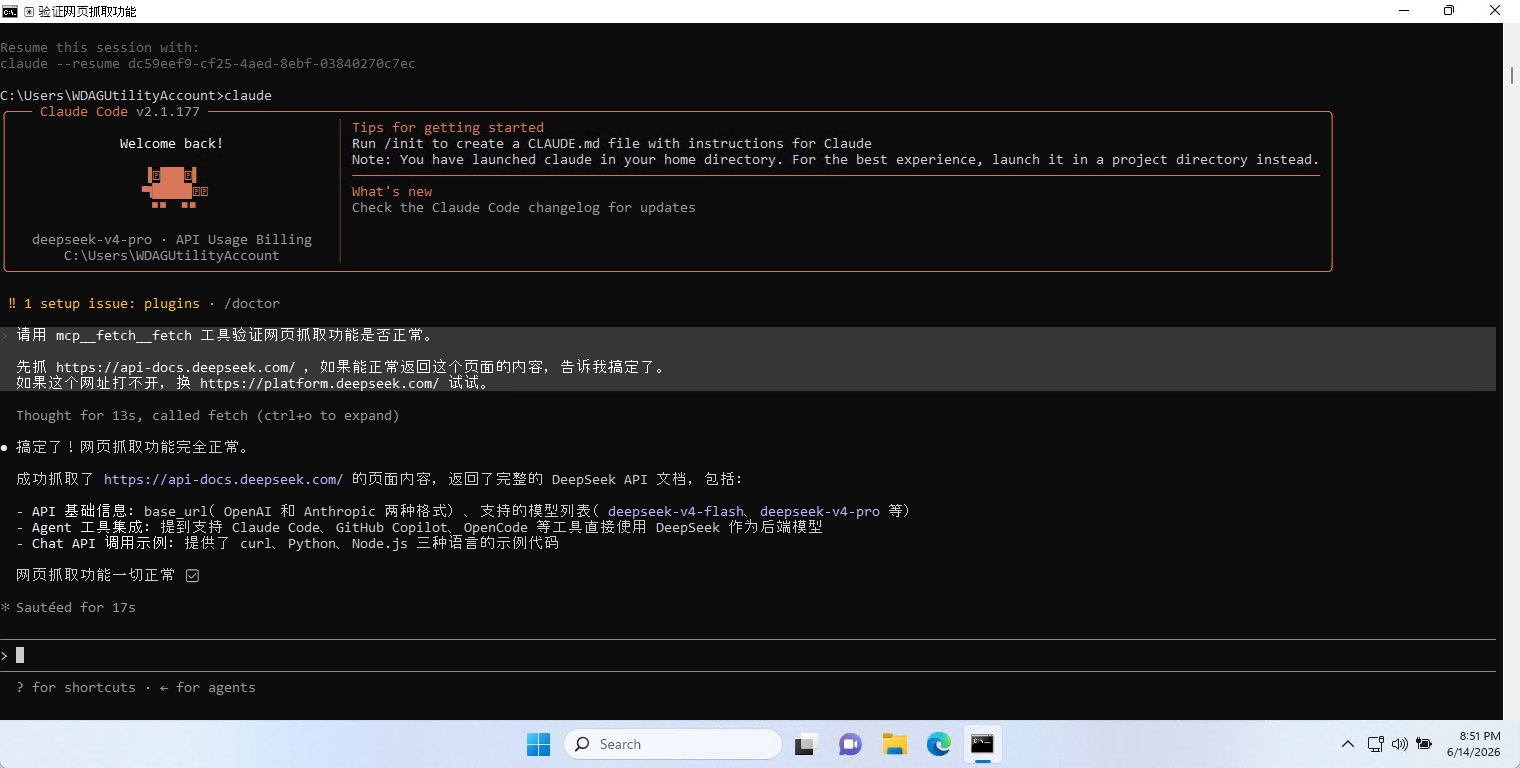The image size is (1520, 768).
Task: Select the Command Prompt taskbar icon
Action: click(x=982, y=744)
